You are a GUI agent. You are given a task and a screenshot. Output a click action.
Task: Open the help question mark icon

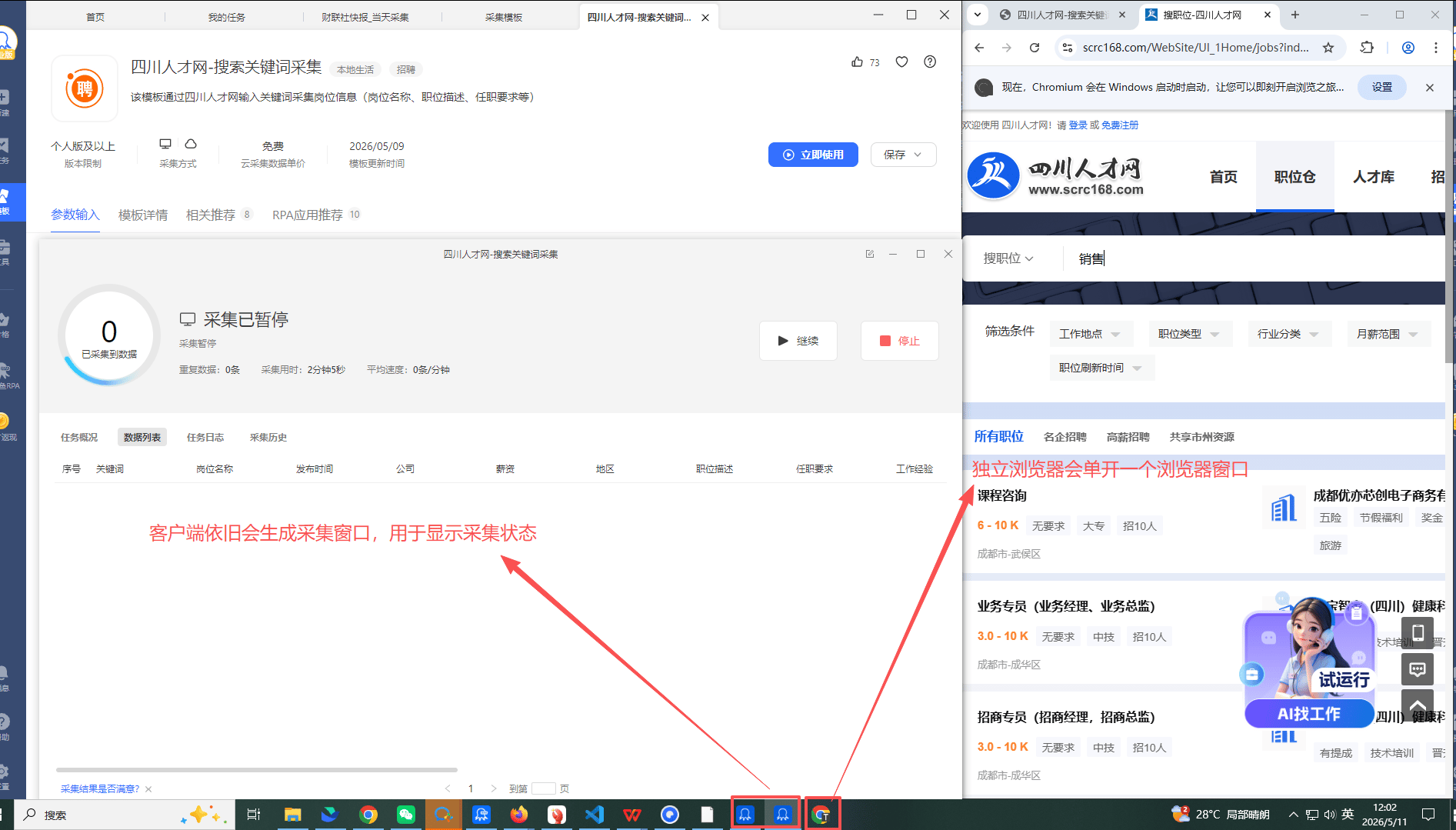(930, 62)
